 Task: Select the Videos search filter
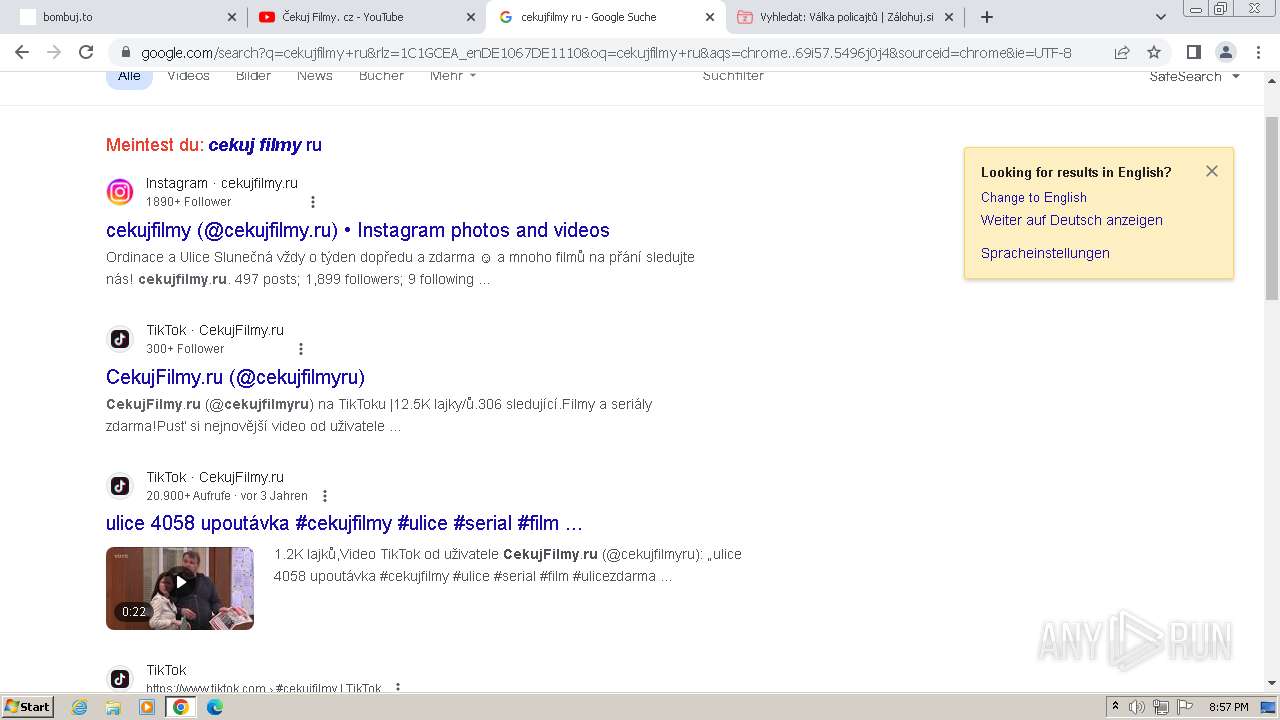(x=188, y=76)
